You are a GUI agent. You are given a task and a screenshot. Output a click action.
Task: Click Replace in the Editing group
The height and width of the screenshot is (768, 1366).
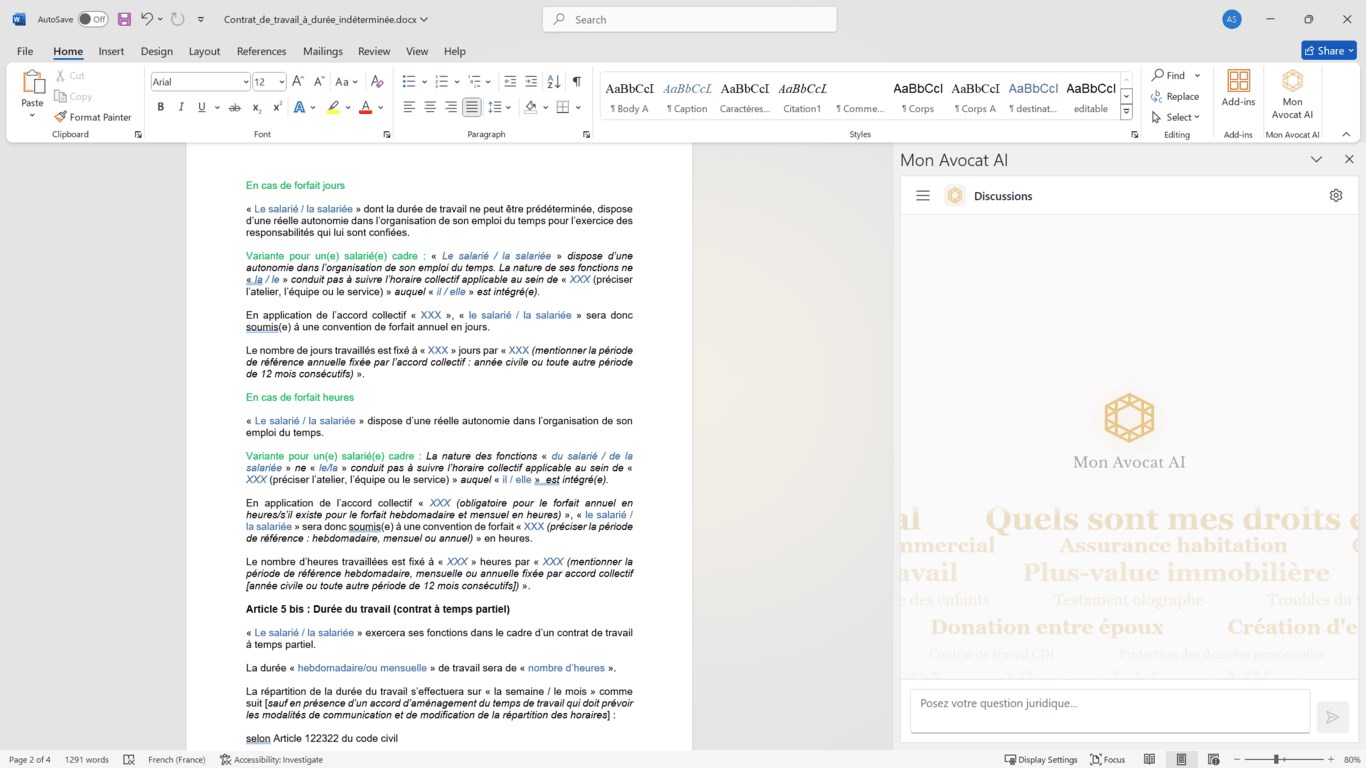[1175, 96]
